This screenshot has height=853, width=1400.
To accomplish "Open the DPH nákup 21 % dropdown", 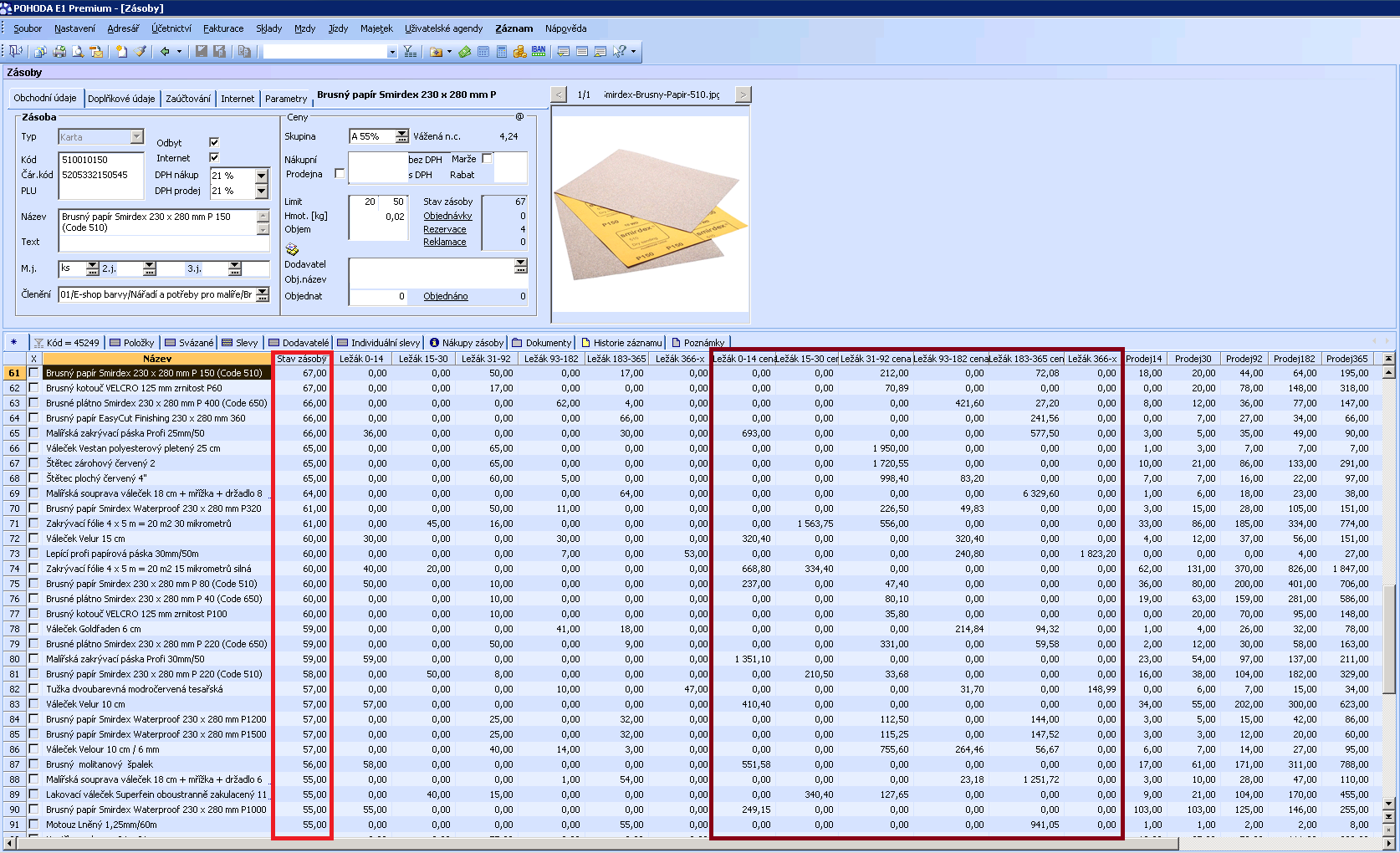I will click(262, 176).
